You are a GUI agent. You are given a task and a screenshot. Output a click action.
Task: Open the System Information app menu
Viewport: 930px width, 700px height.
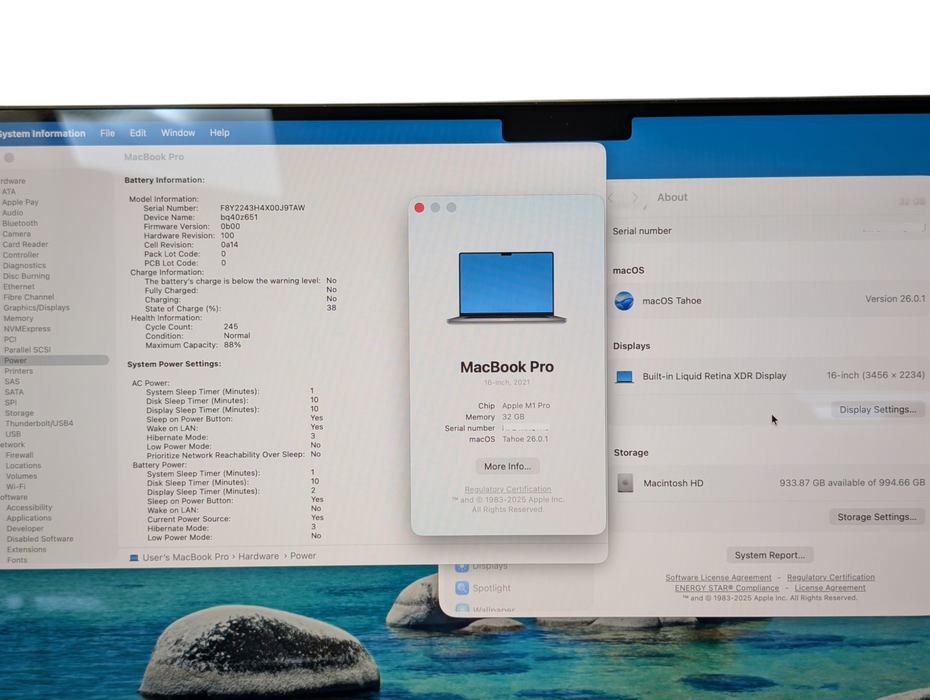(x=42, y=133)
